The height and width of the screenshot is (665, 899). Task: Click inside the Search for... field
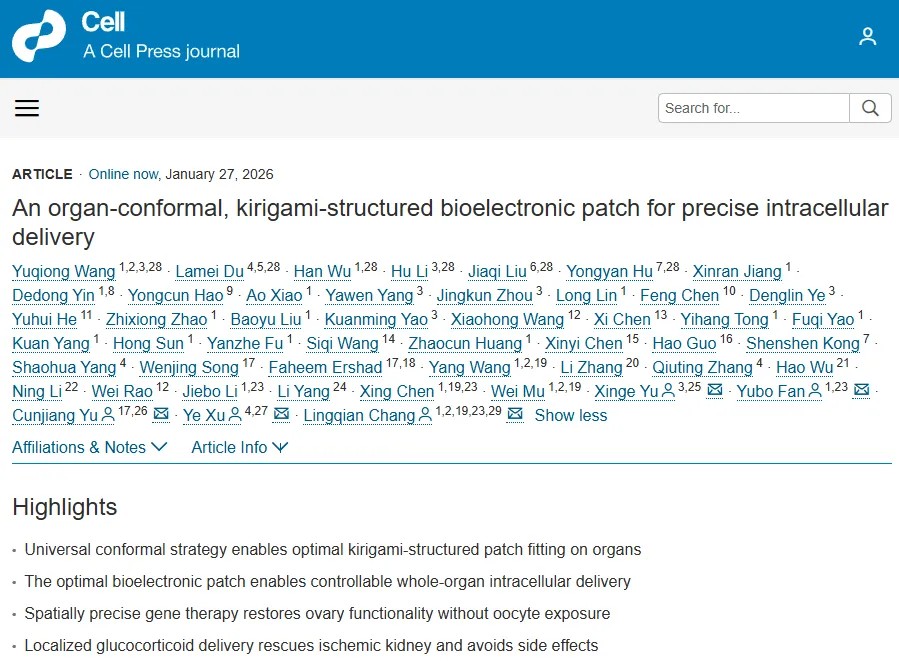753,108
